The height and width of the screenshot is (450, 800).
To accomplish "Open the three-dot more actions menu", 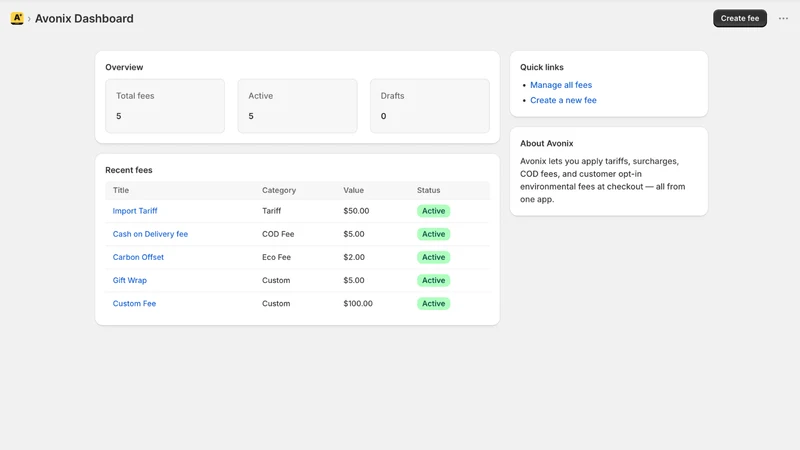I will pos(783,18).
